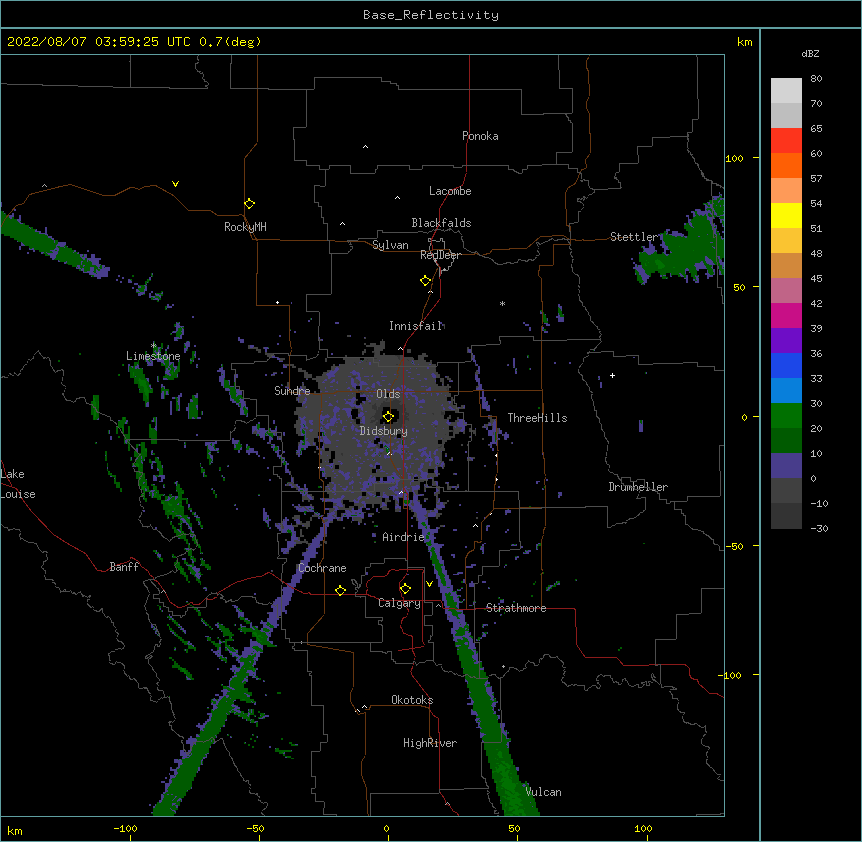Click the Banff label
Screen dimensions: 862x842
click(124, 567)
